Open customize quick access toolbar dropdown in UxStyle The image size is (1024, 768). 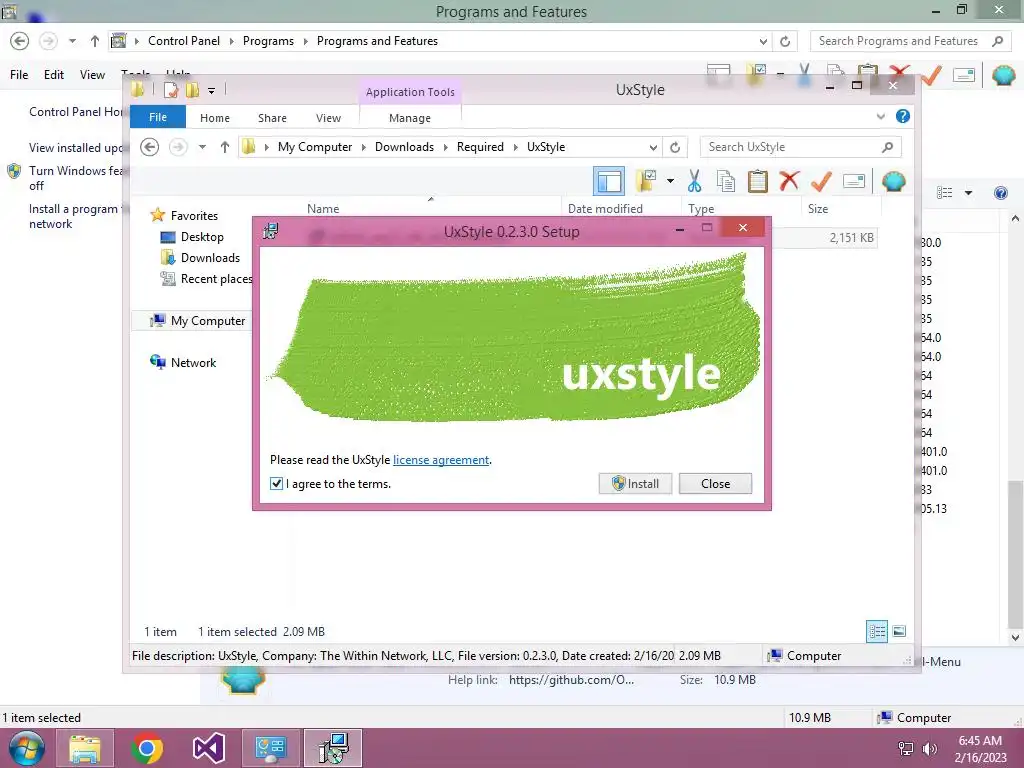point(212,91)
